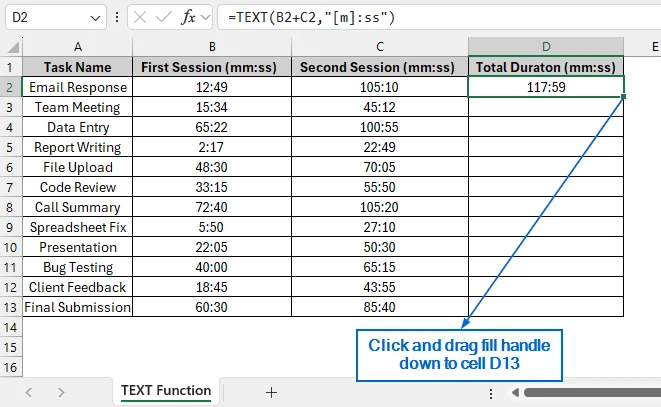Viewport: 661px width, 407px height.
Task: Click the three-dot handle beside the Name Box
Action: pyautogui.click(x=116, y=17)
